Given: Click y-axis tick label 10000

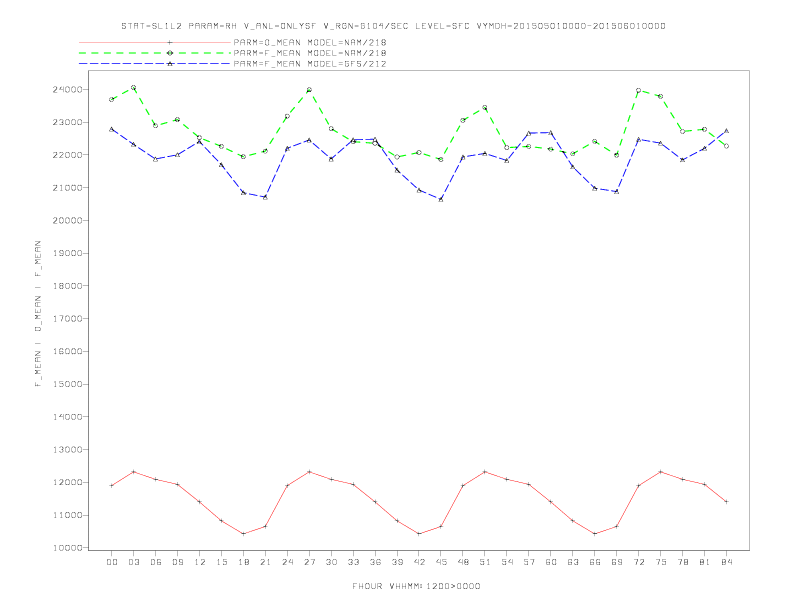Looking at the screenshot, I should click(68, 548).
